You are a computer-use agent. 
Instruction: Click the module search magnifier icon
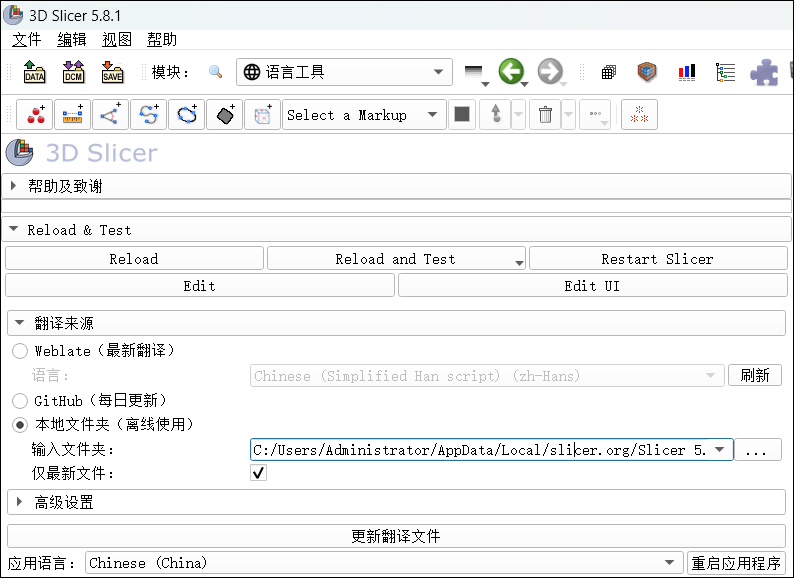tap(215, 72)
